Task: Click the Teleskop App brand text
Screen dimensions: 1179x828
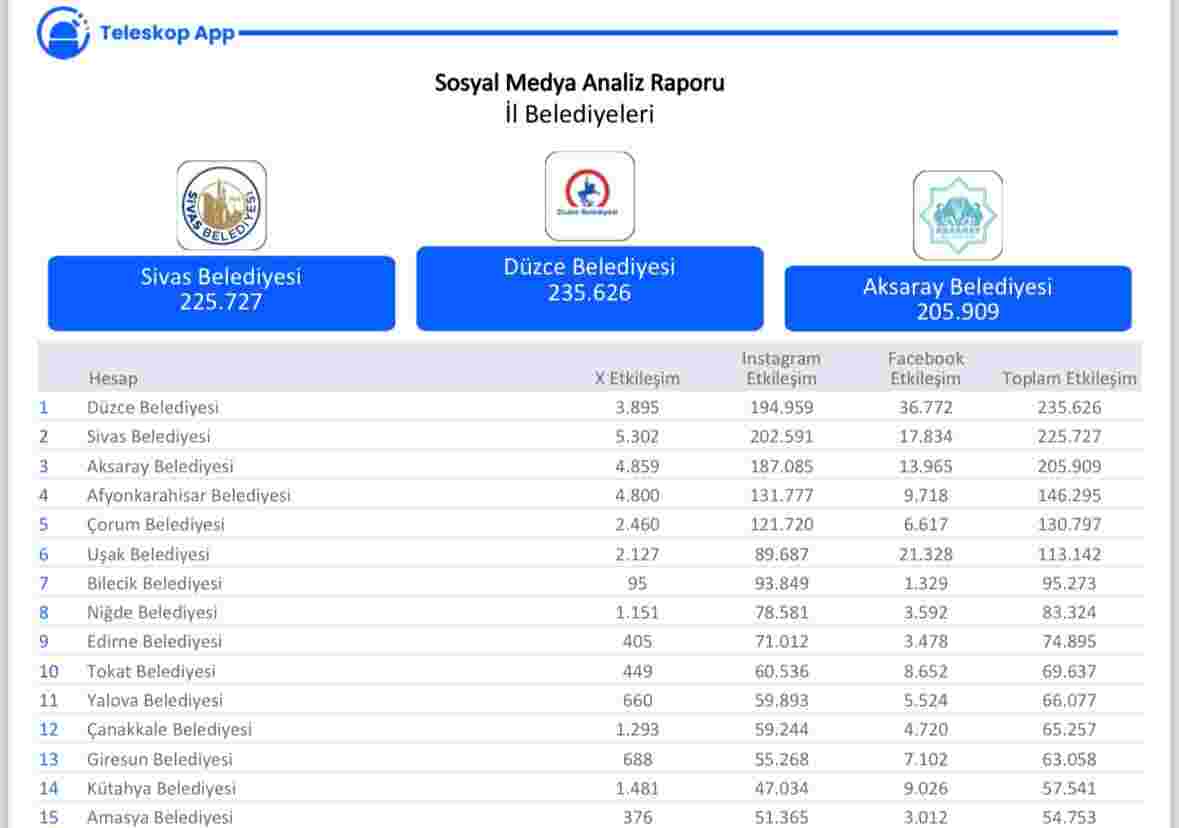Action: 167,34
